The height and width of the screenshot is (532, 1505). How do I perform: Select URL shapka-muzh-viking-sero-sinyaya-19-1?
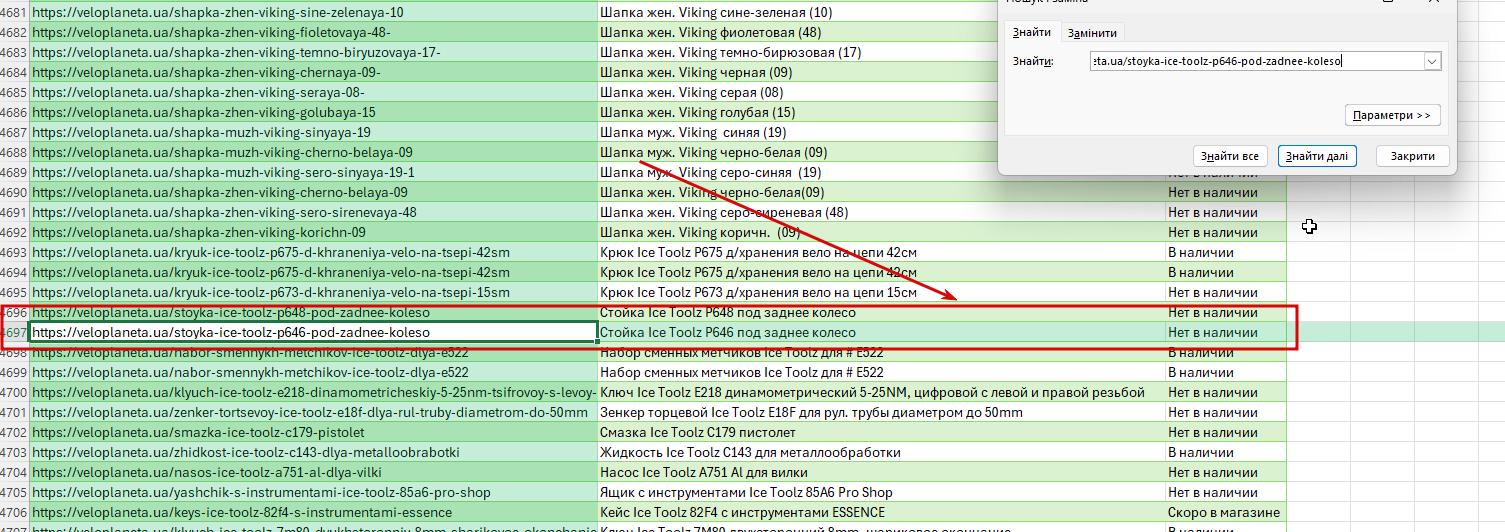tap(313, 172)
